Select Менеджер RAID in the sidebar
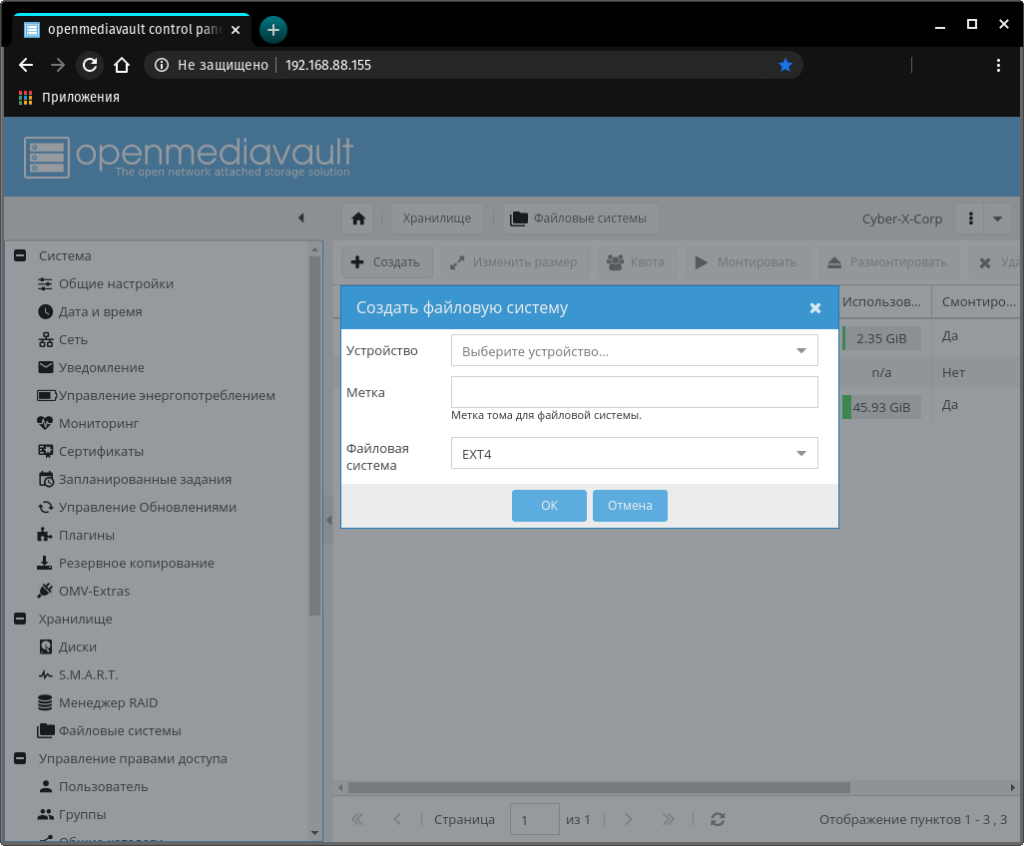The height and width of the screenshot is (846, 1024). [108, 703]
